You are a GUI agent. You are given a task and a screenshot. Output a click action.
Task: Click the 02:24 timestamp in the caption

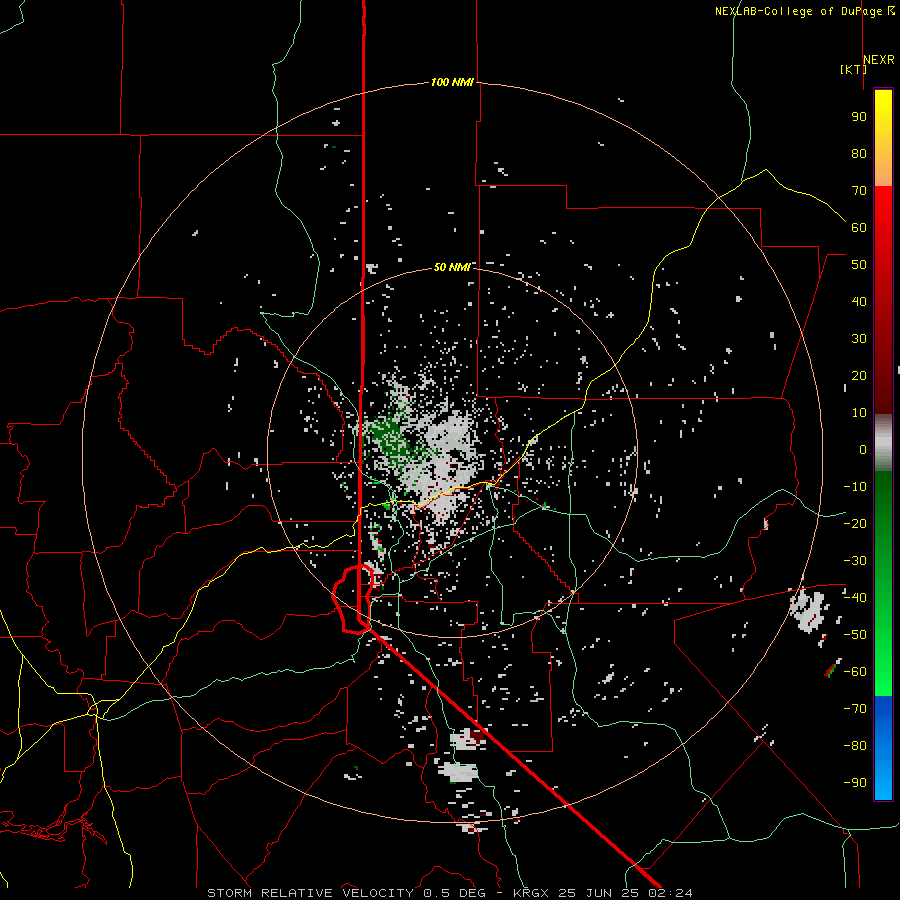(670, 893)
